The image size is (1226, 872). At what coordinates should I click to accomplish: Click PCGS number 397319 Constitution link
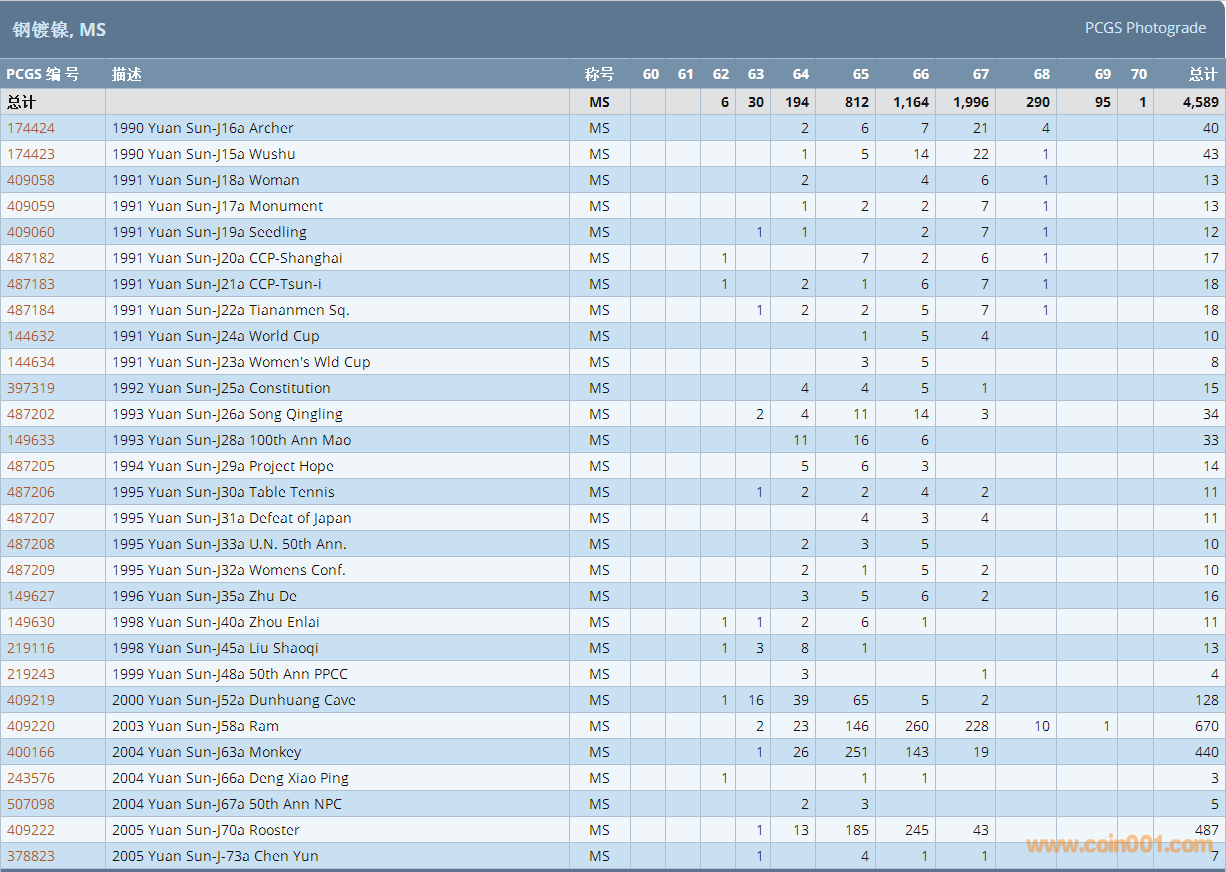point(31,388)
